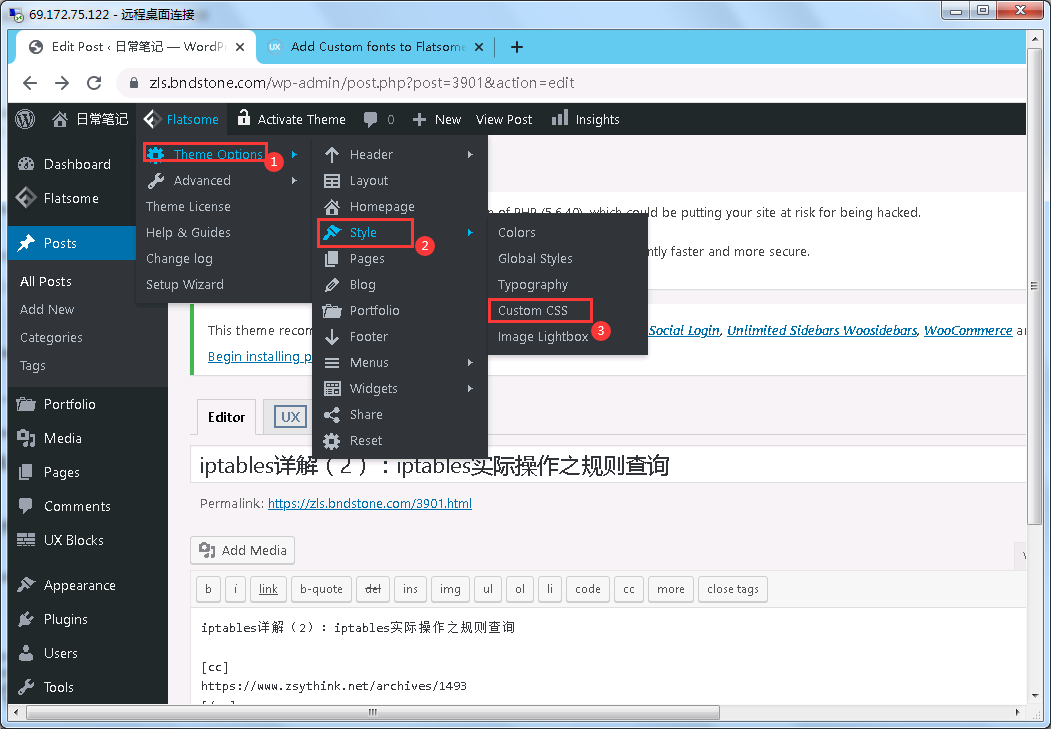Viewport: 1051px width, 729px height.
Task: Go back with the browser back arrow
Action: coord(30,83)
